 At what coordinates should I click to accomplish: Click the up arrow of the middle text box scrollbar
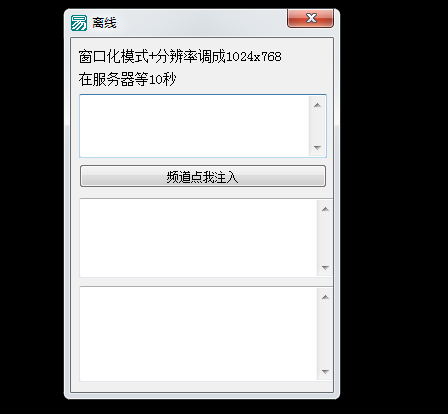(325, 209)
